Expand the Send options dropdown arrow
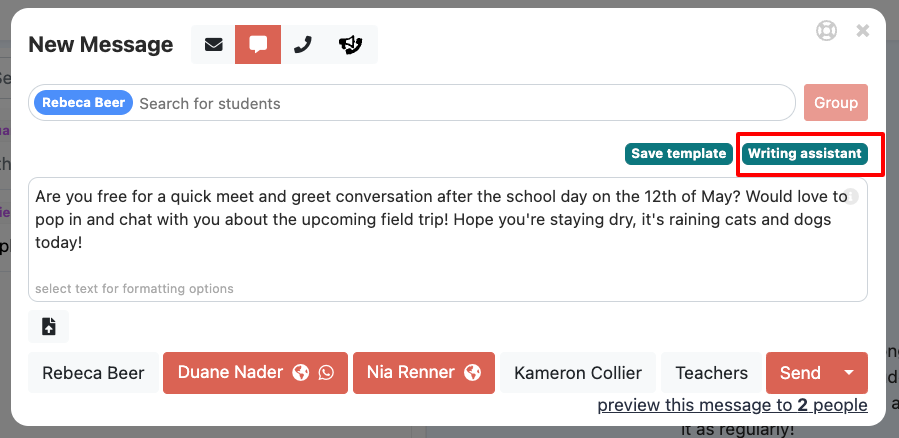Screen dimensions: 899x438 [x=849, y=373]
